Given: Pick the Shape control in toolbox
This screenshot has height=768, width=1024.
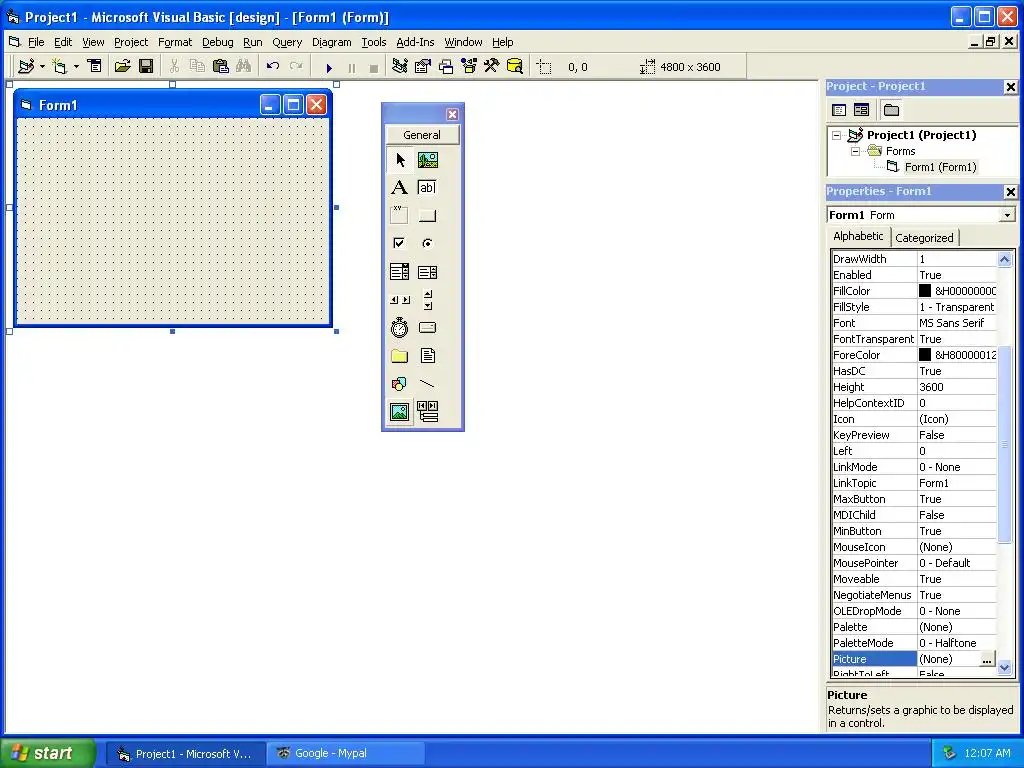Looking at the screenshot, I should point(400,384).
